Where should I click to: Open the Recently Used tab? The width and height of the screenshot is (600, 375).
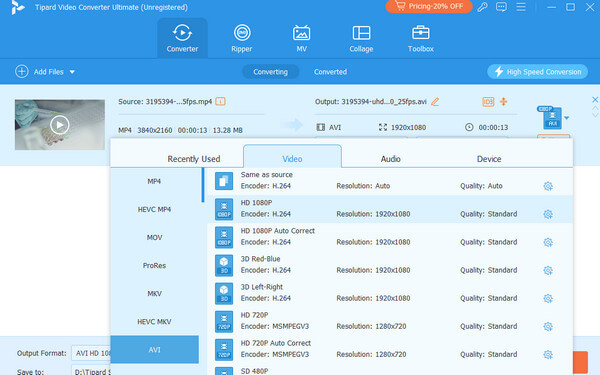coord(194,159)
